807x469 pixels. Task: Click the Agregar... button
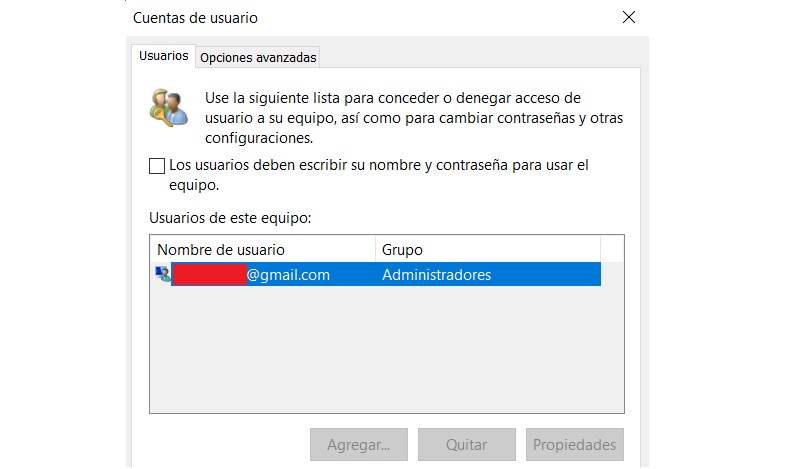(359, 444)
